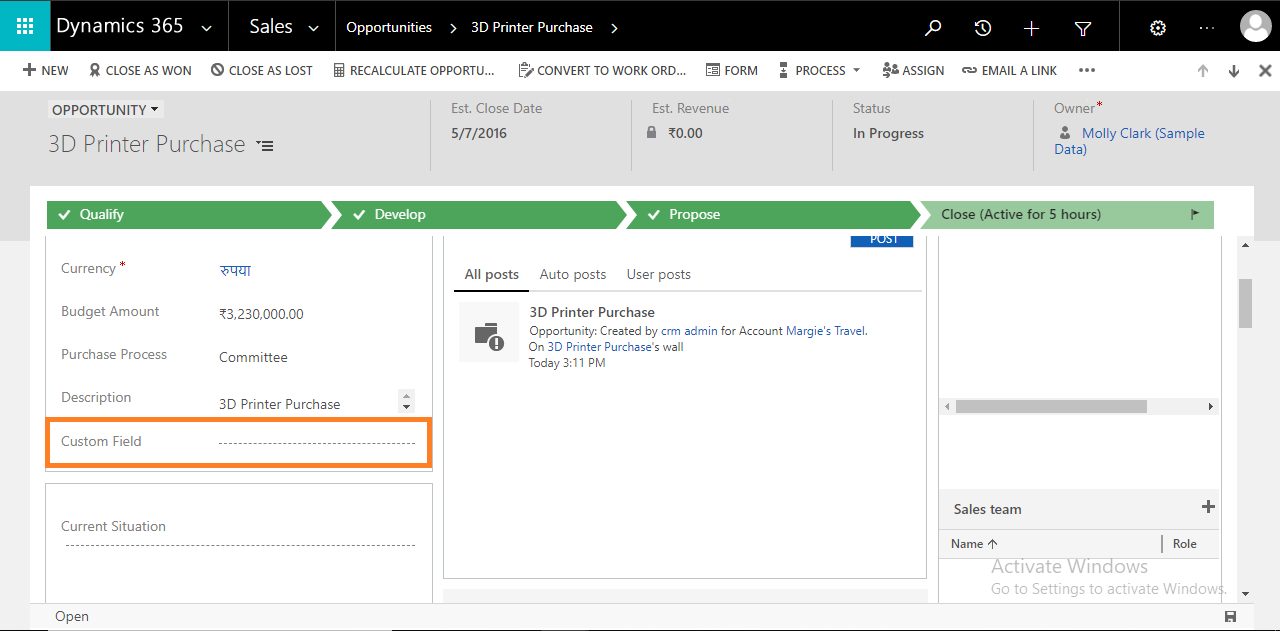Open the advanced find filter icon
Screen dimensions: 1280x631
tap(1082, 27)
